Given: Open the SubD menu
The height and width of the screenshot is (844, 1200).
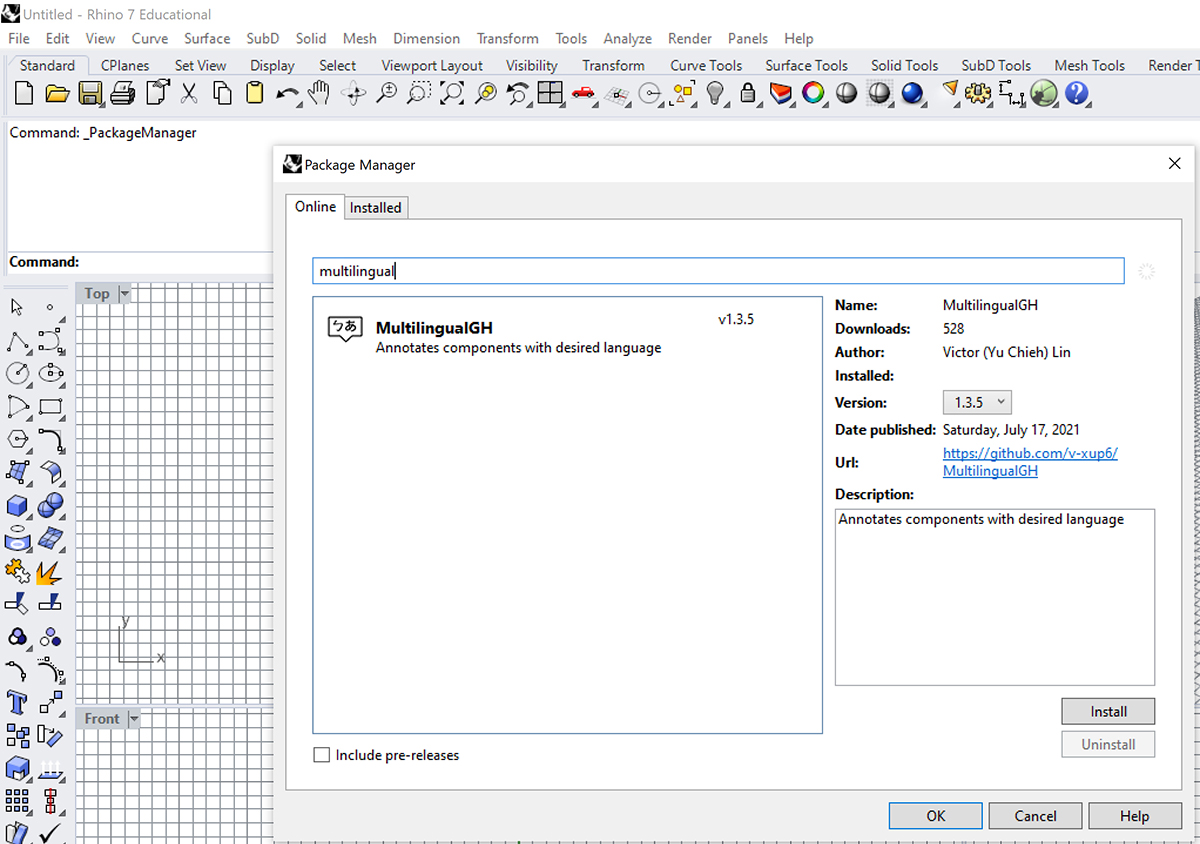Looking at the screenshot, I should tap(263, 38).
